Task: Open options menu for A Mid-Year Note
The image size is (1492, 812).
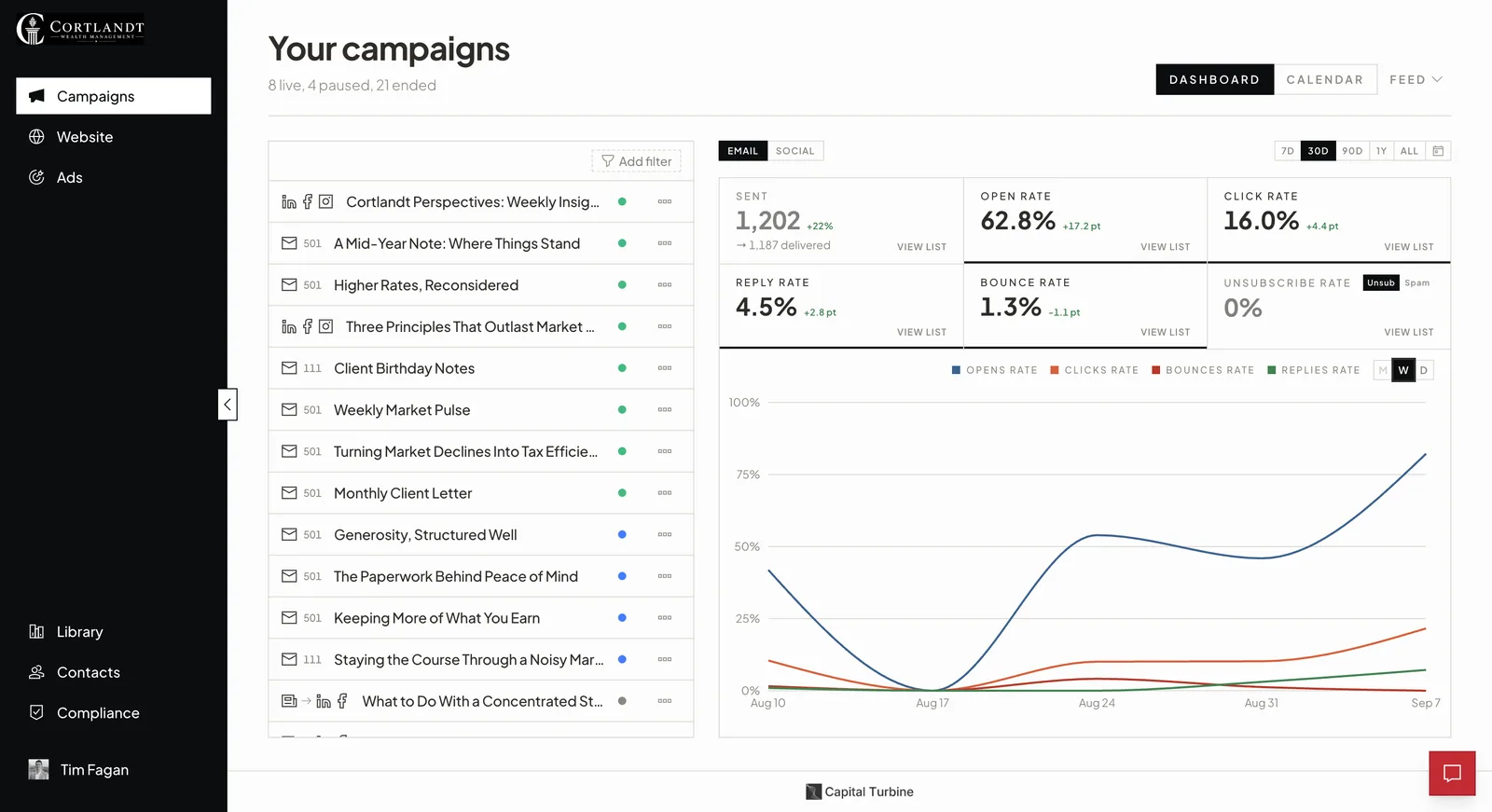Action: [x=665, y=243]
